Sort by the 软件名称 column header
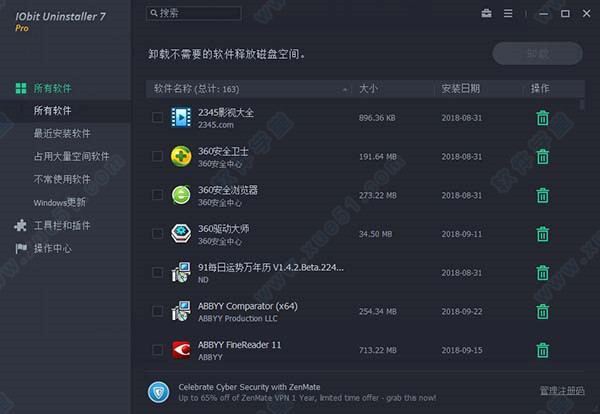The image size is (600, 414). (x=196, y=89)
